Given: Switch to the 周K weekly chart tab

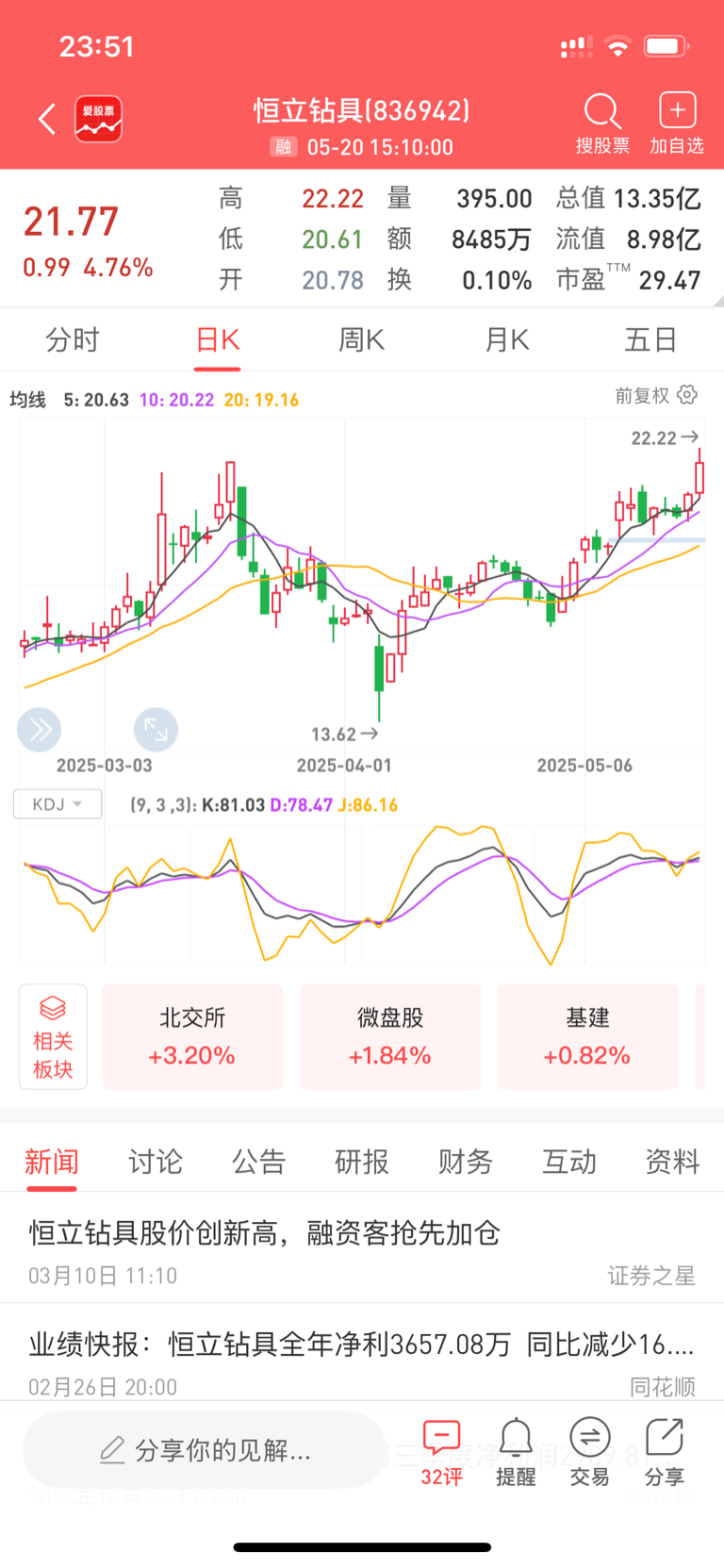Looking at the screenshot, I should (x=361, y=339).
